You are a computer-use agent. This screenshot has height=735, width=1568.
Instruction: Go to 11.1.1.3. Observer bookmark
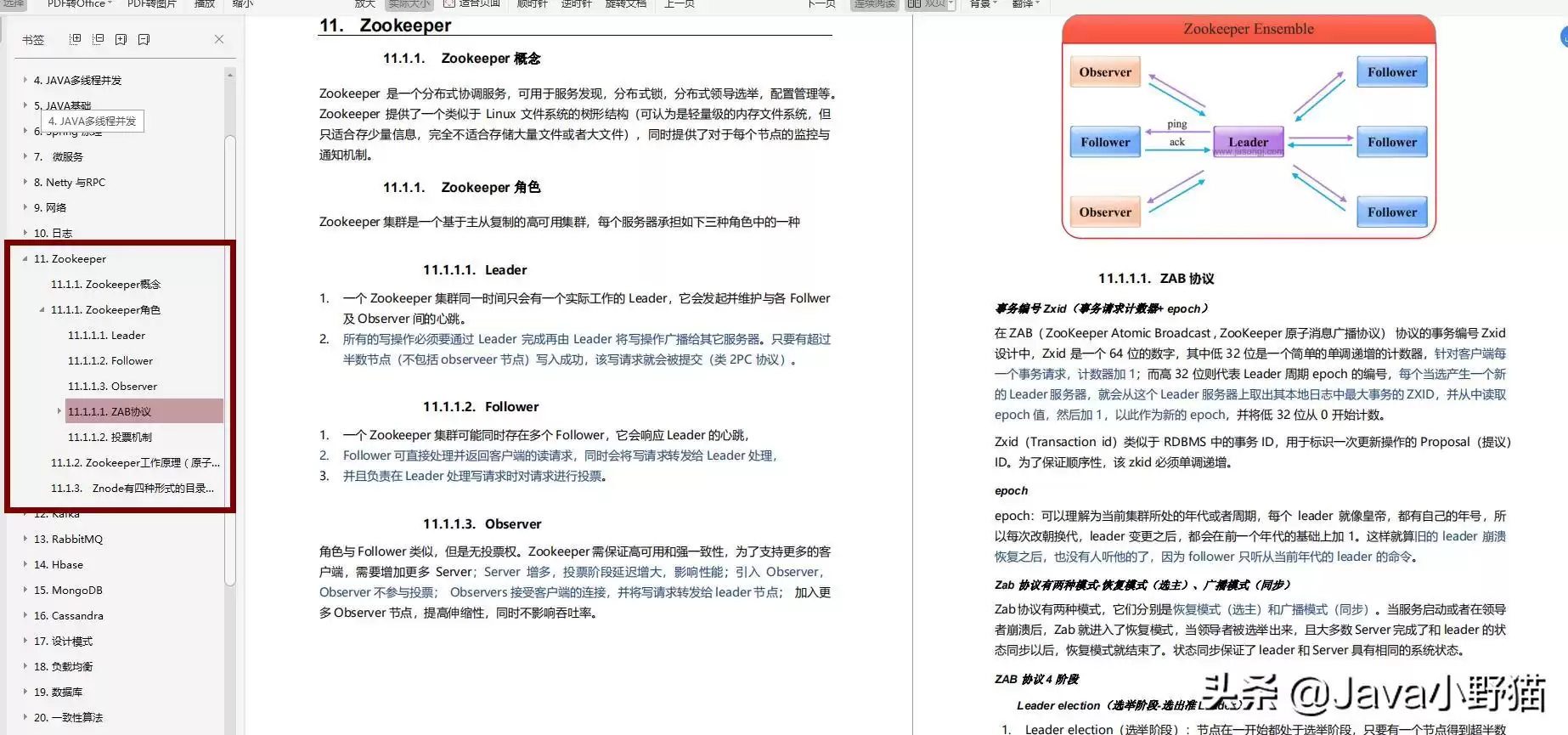(x=112, y=386)
